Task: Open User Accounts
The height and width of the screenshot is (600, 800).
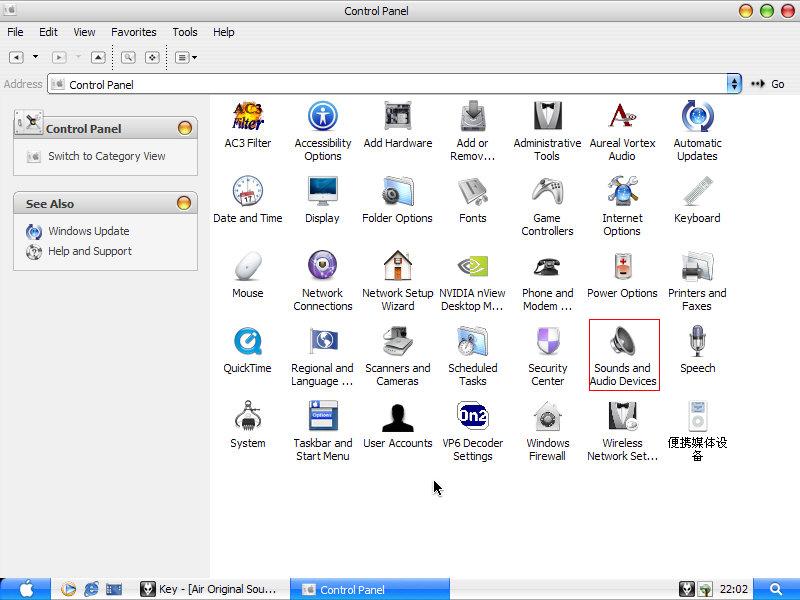Action: (397, 425)
